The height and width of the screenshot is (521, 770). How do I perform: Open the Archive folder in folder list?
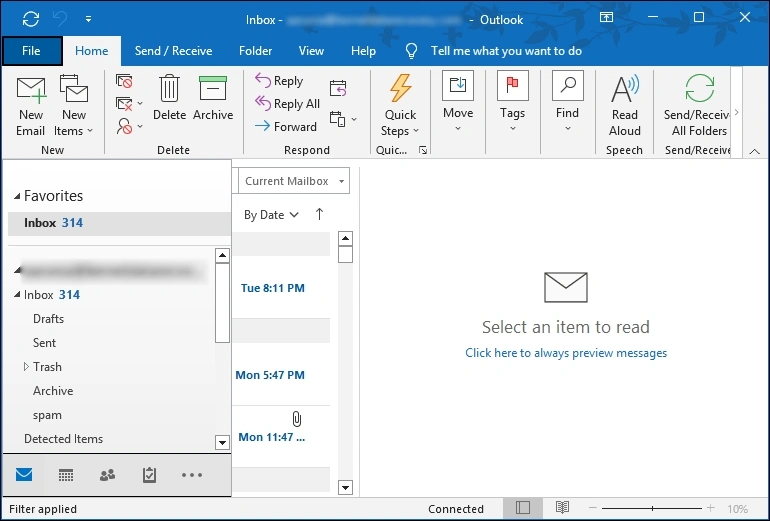click(53, 391)
